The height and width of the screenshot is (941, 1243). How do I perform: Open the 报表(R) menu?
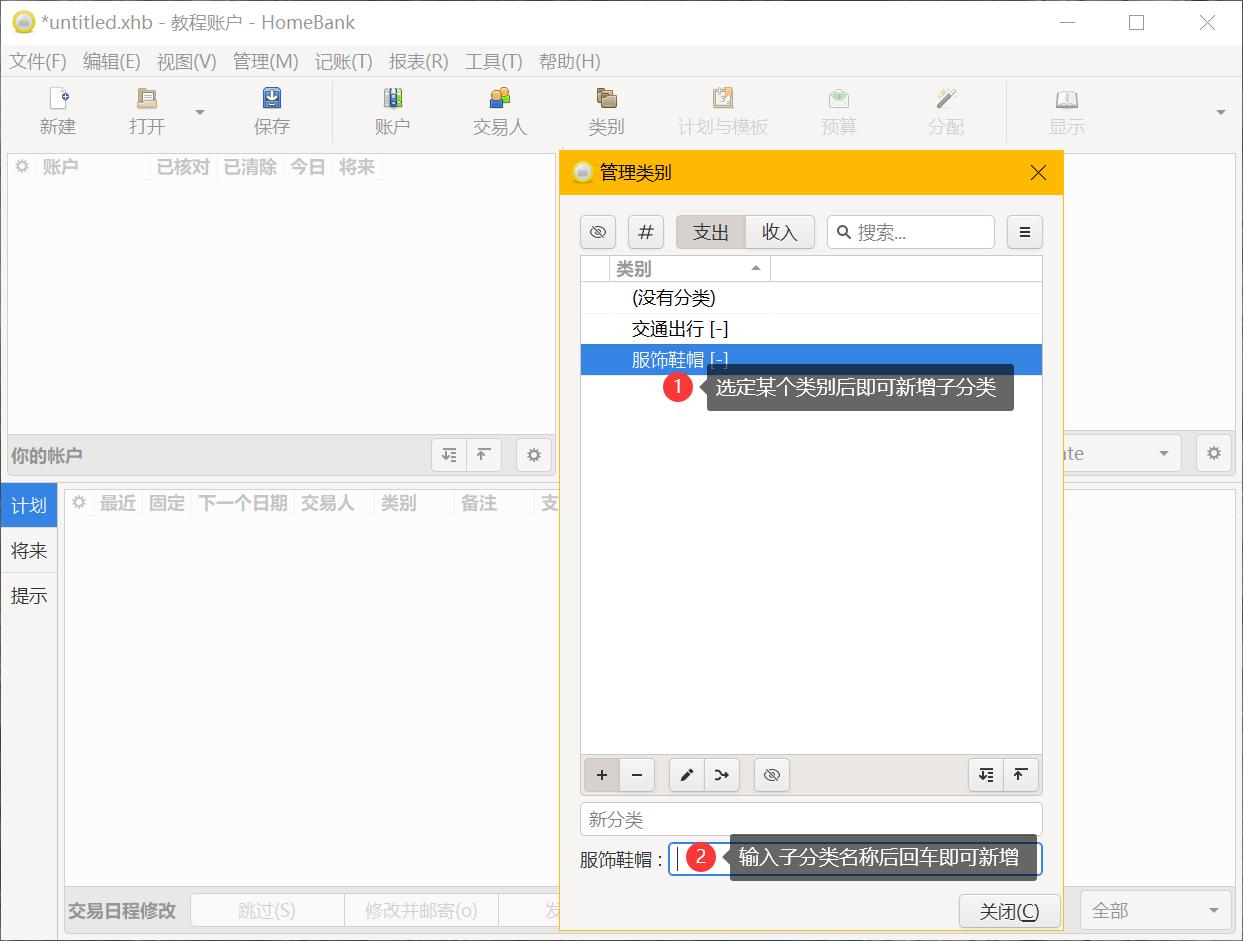418,61
